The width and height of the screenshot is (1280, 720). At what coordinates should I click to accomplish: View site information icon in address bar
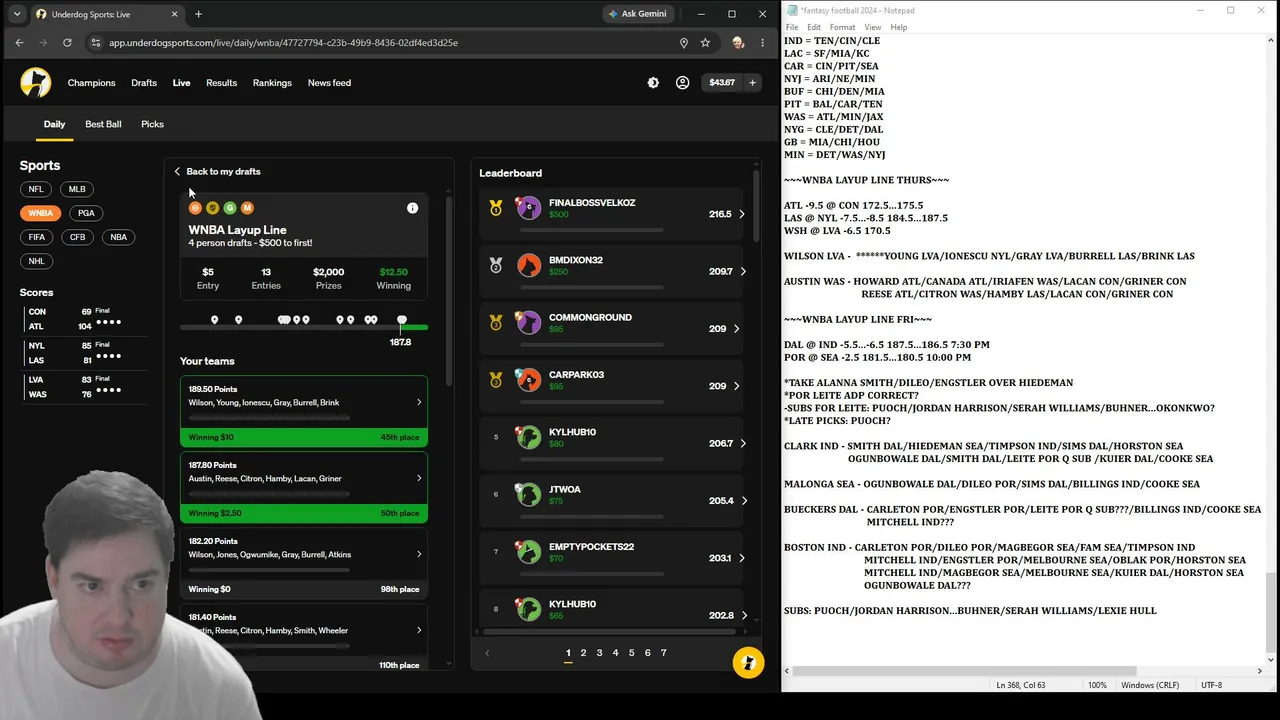[96, 43]
